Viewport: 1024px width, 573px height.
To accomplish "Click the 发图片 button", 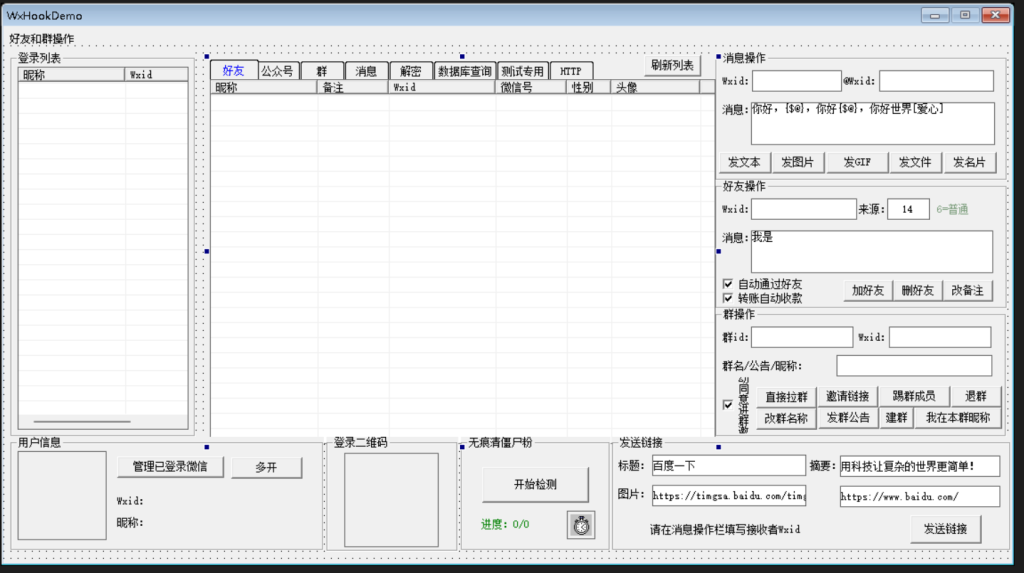I will 798,162.
